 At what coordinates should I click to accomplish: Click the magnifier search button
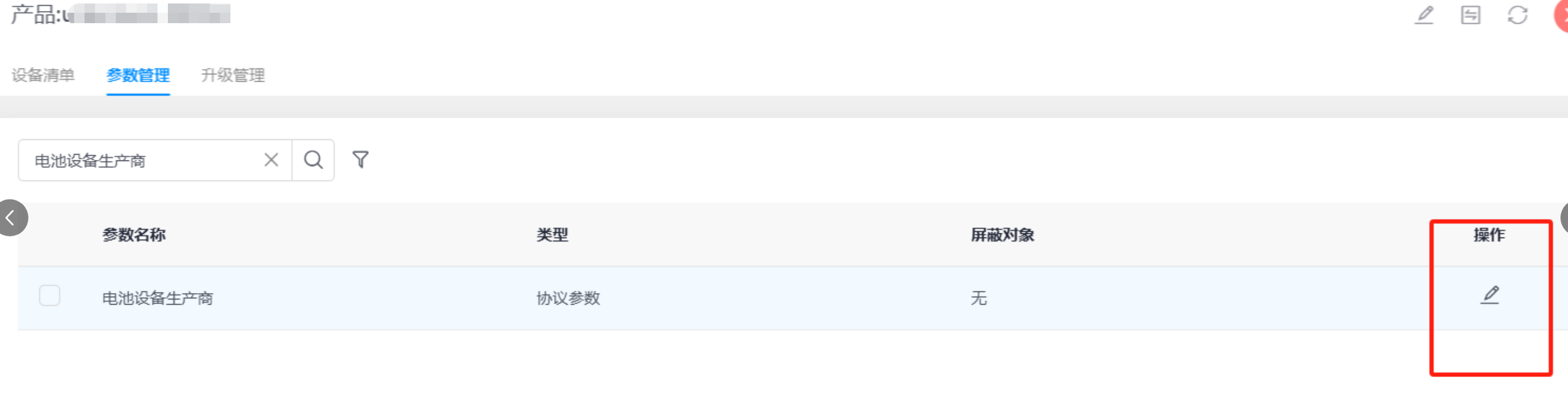click(313, 160)
